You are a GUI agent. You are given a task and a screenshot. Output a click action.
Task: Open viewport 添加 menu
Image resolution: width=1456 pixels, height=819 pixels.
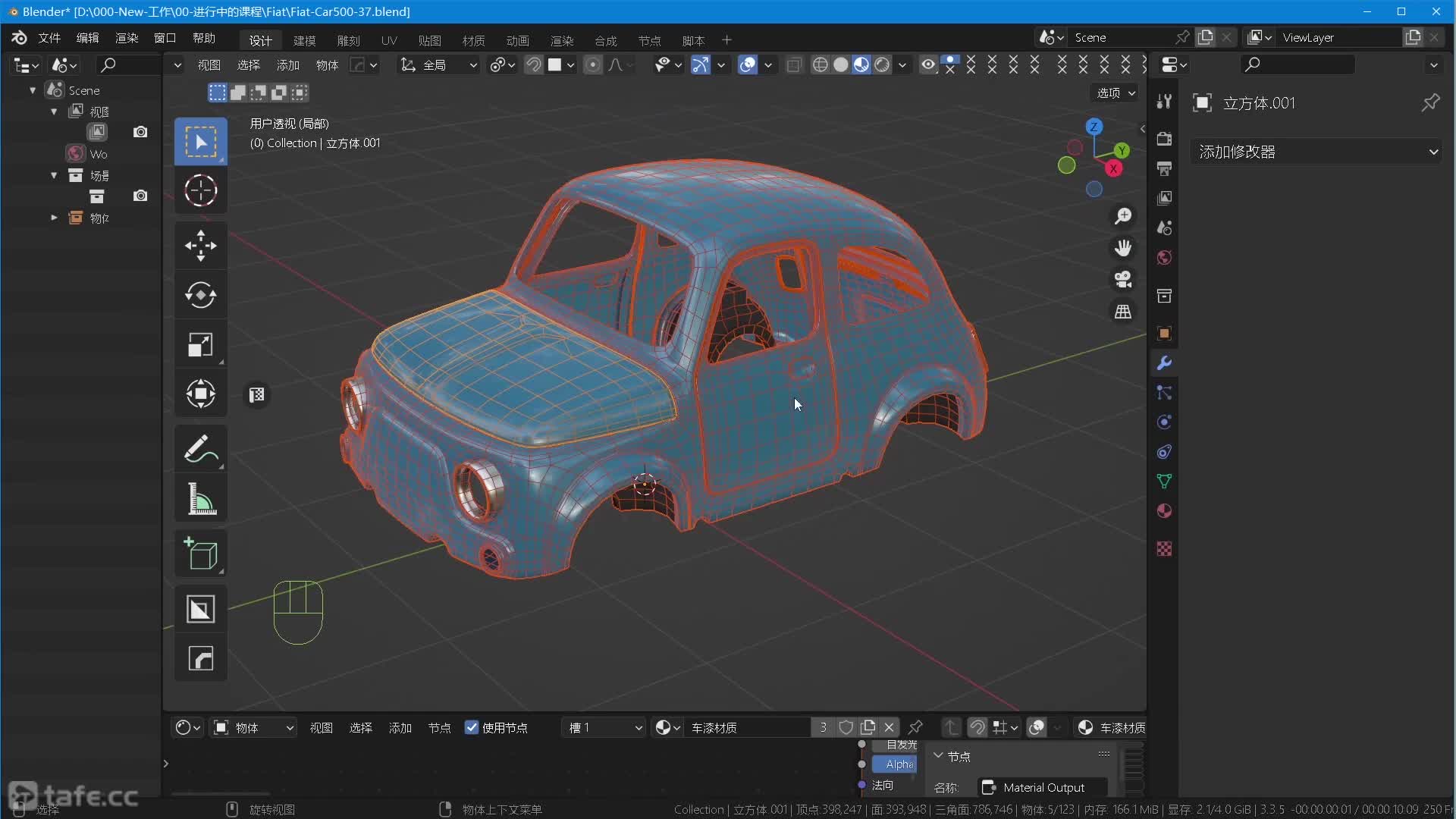click(x=288, y=65)
